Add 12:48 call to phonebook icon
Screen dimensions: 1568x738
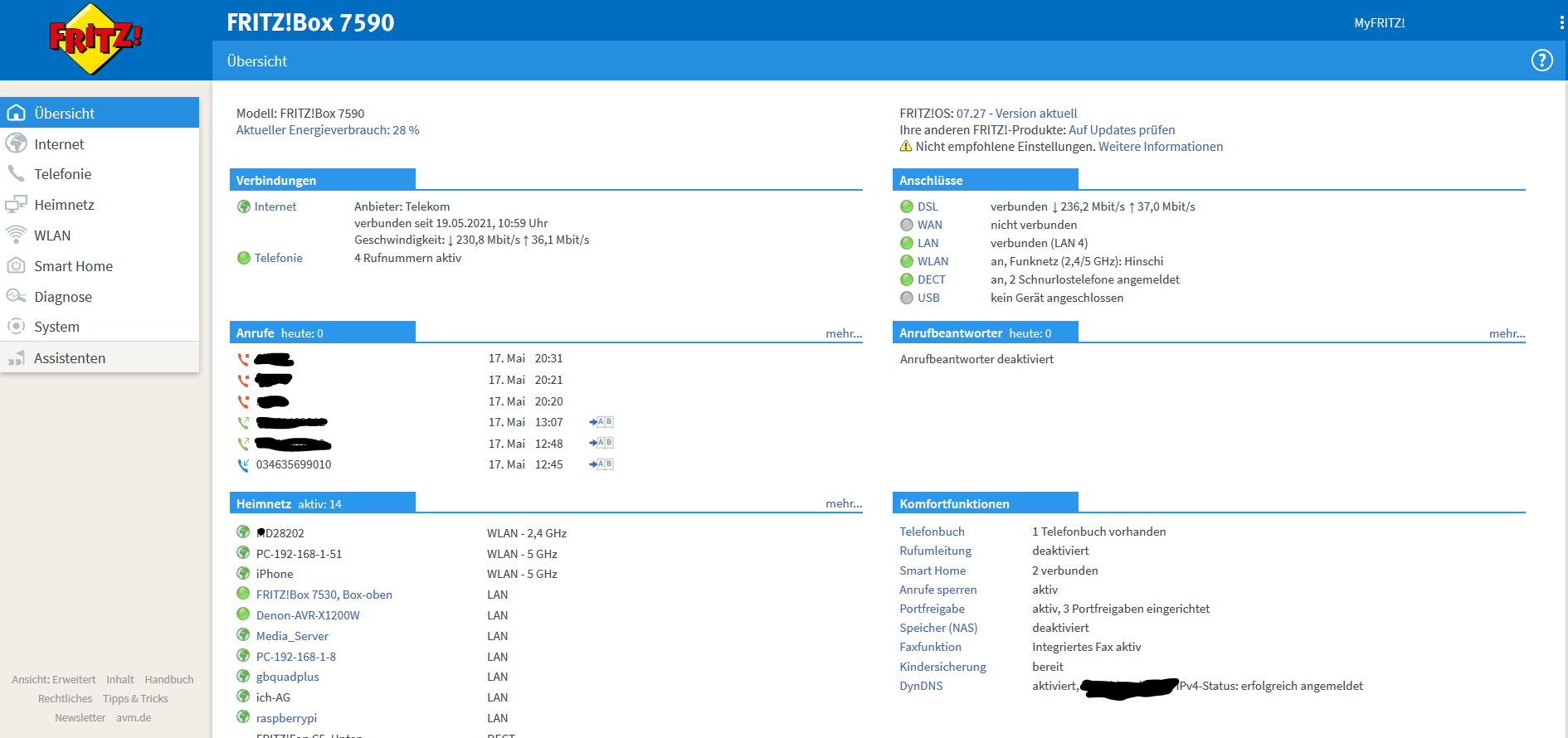pos(601,444)
